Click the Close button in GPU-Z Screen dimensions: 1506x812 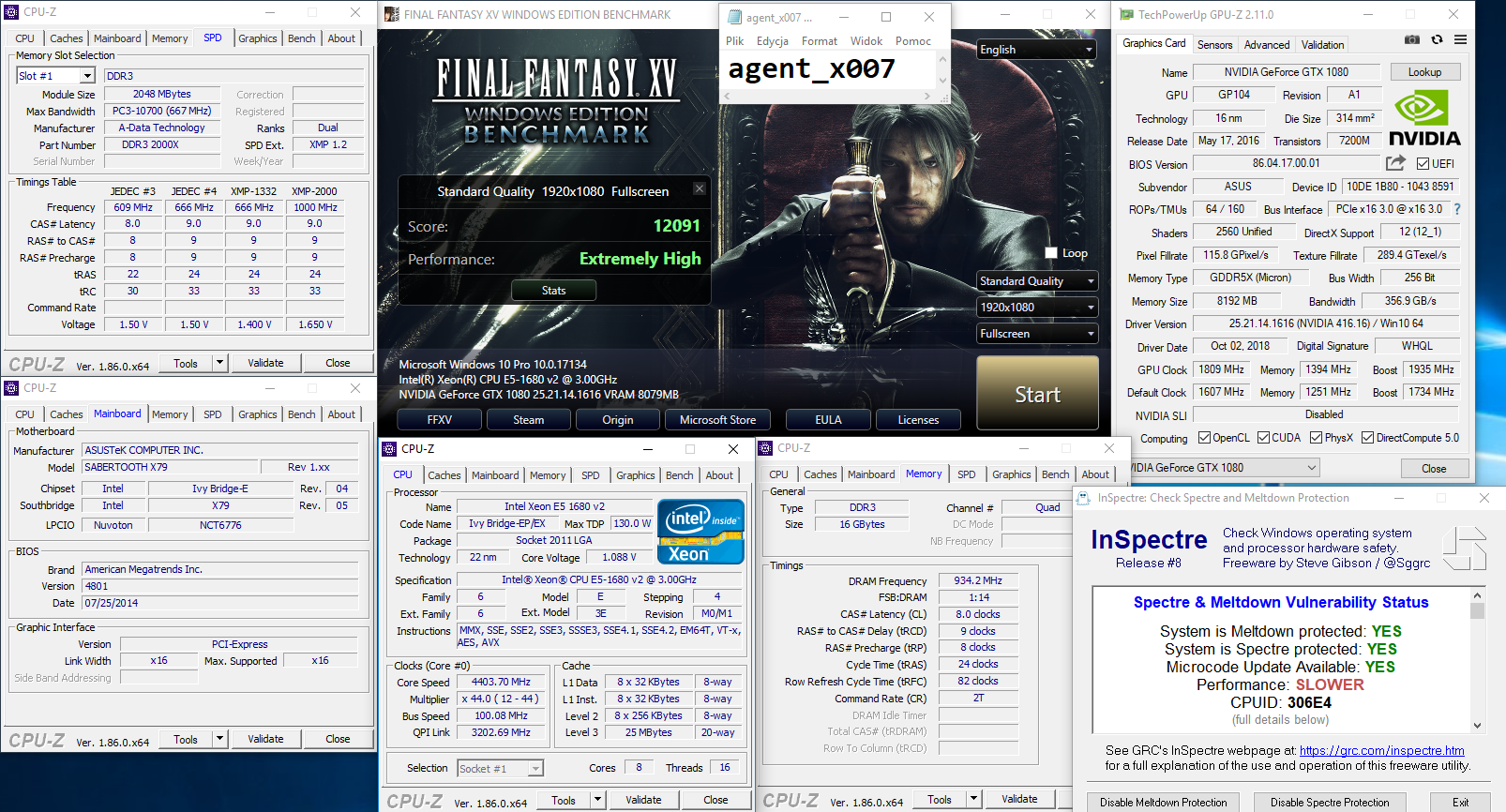(x=1434, y=468)
